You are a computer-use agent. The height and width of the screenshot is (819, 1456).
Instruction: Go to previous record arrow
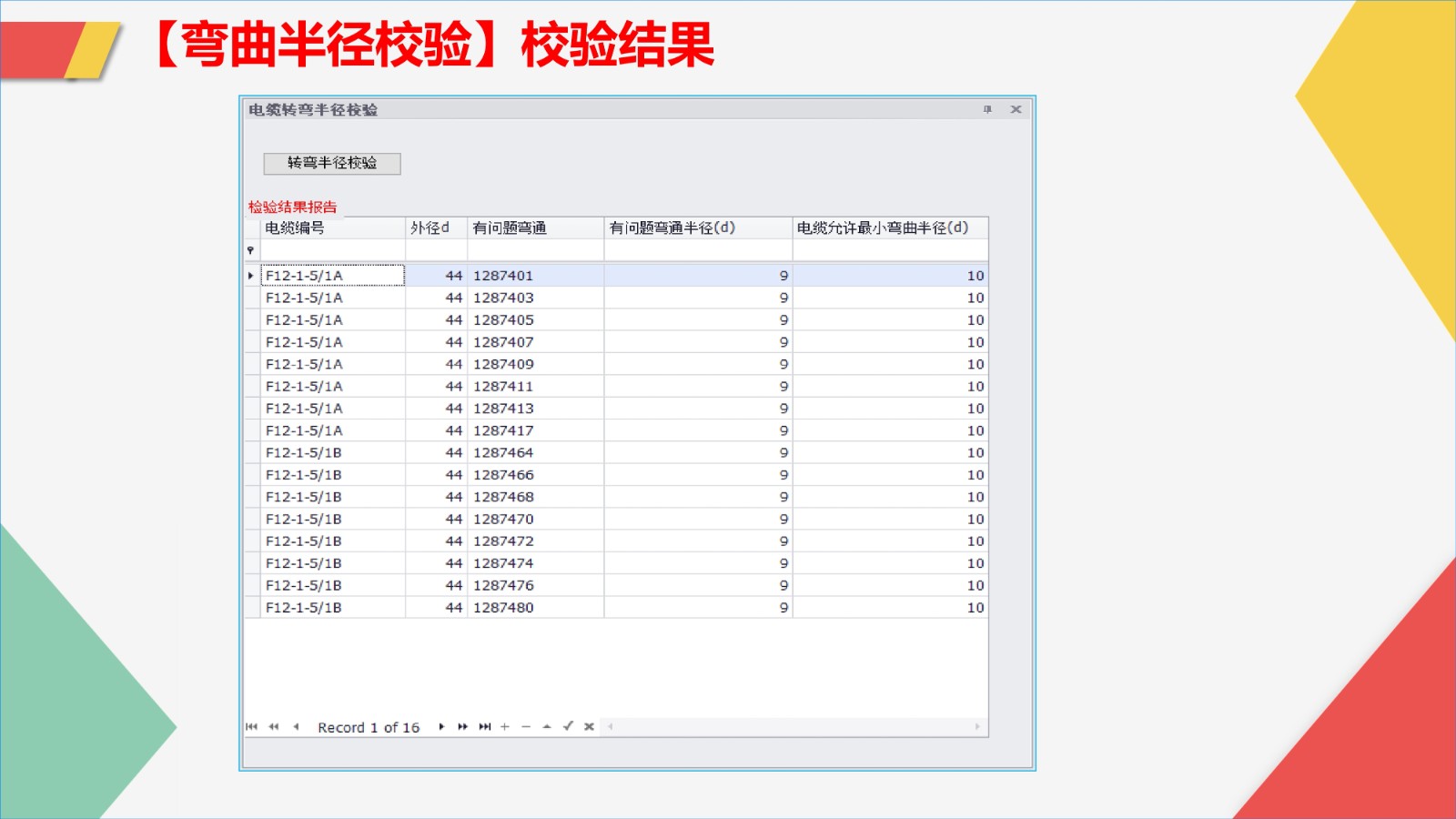click(296, 726)
